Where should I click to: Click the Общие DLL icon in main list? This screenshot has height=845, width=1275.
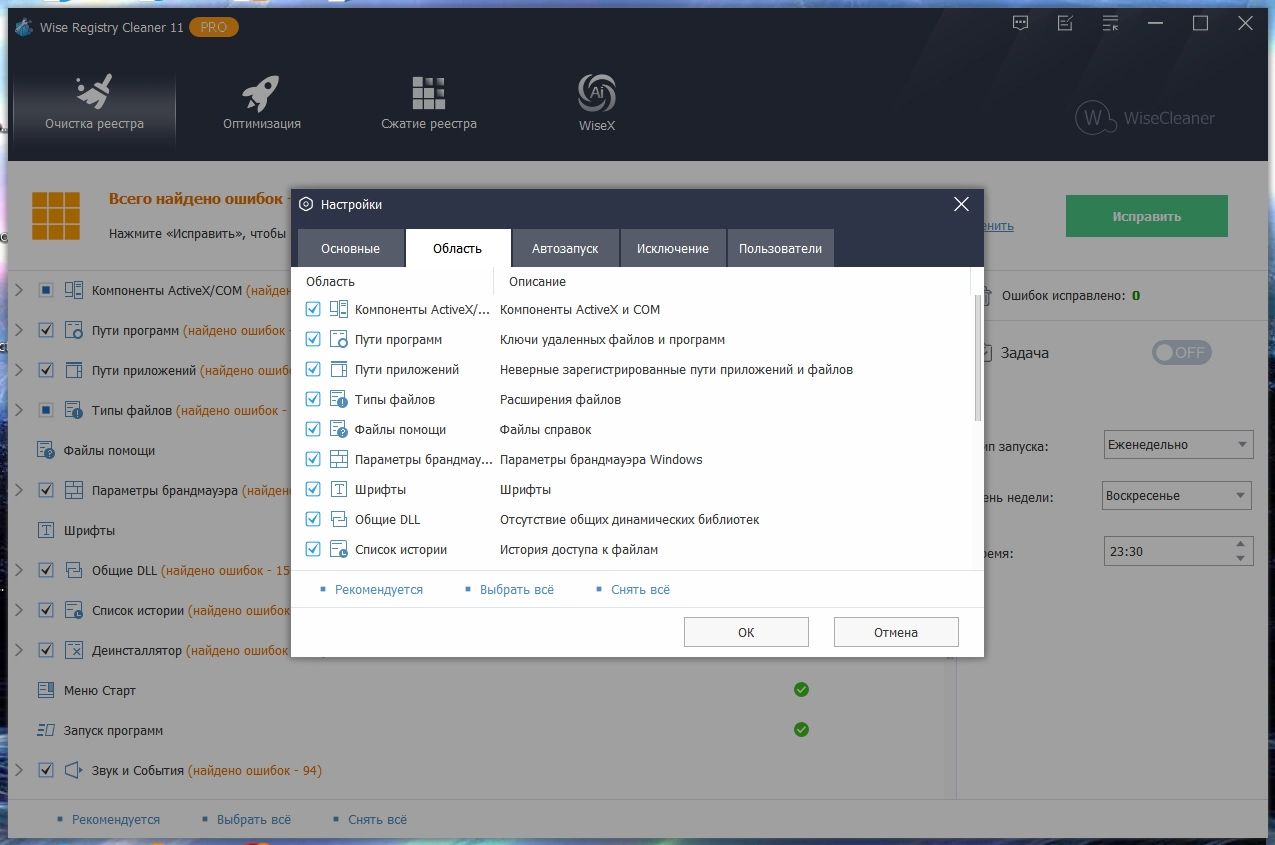click(74, 570)
